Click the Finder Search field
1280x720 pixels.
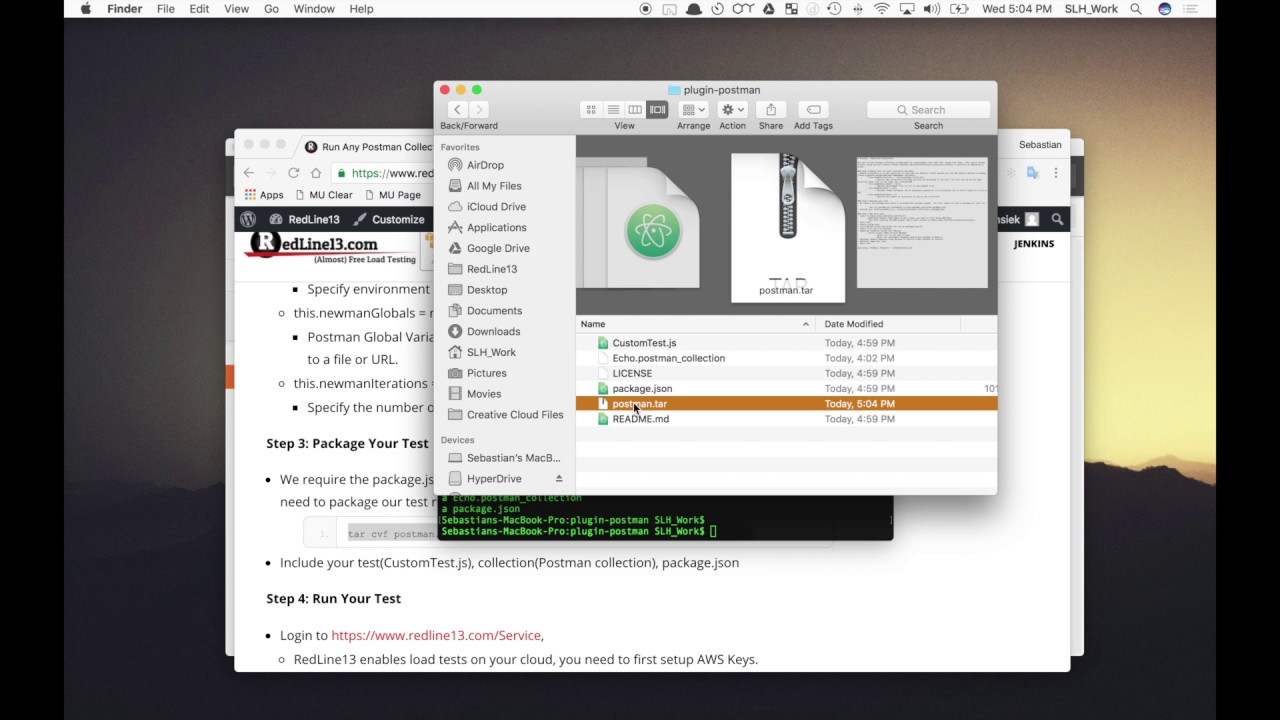928,110
